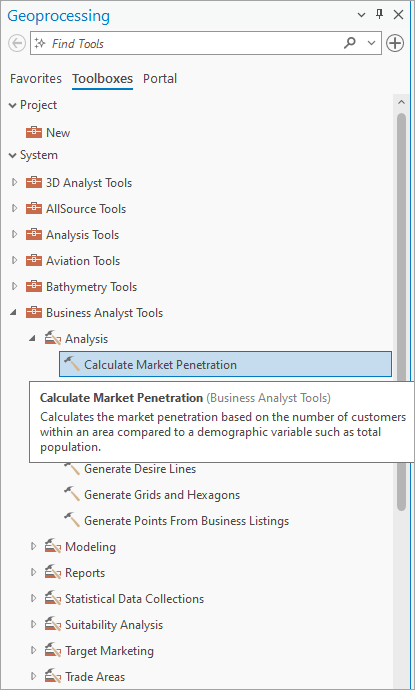Click the Modeling toolset icon
415x690 pixels.
pyautogui.click(x=53, y=546)
